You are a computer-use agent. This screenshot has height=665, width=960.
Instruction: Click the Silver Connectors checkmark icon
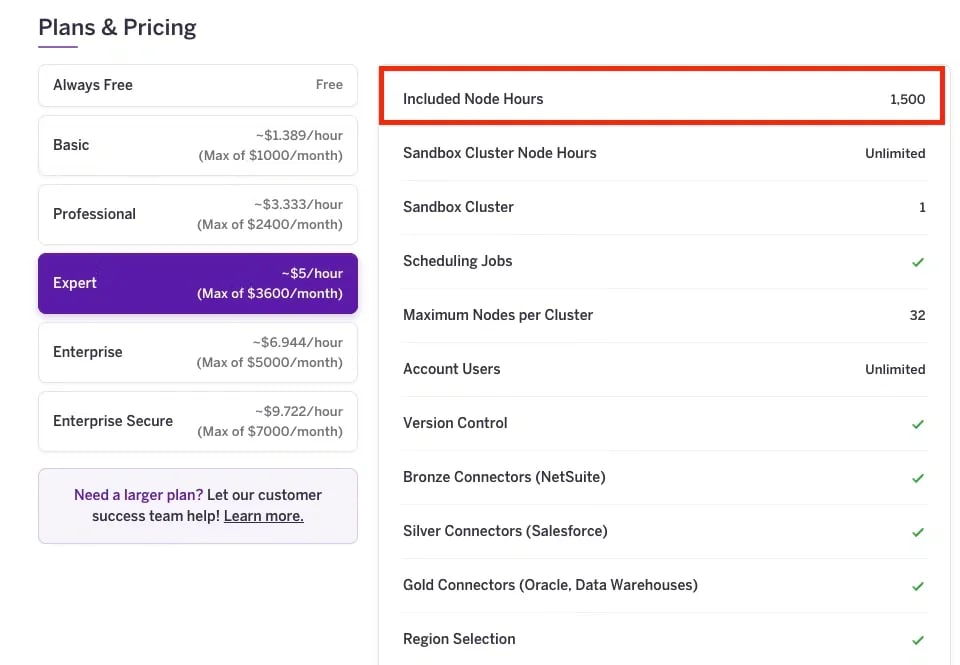[x=918, y=532]
